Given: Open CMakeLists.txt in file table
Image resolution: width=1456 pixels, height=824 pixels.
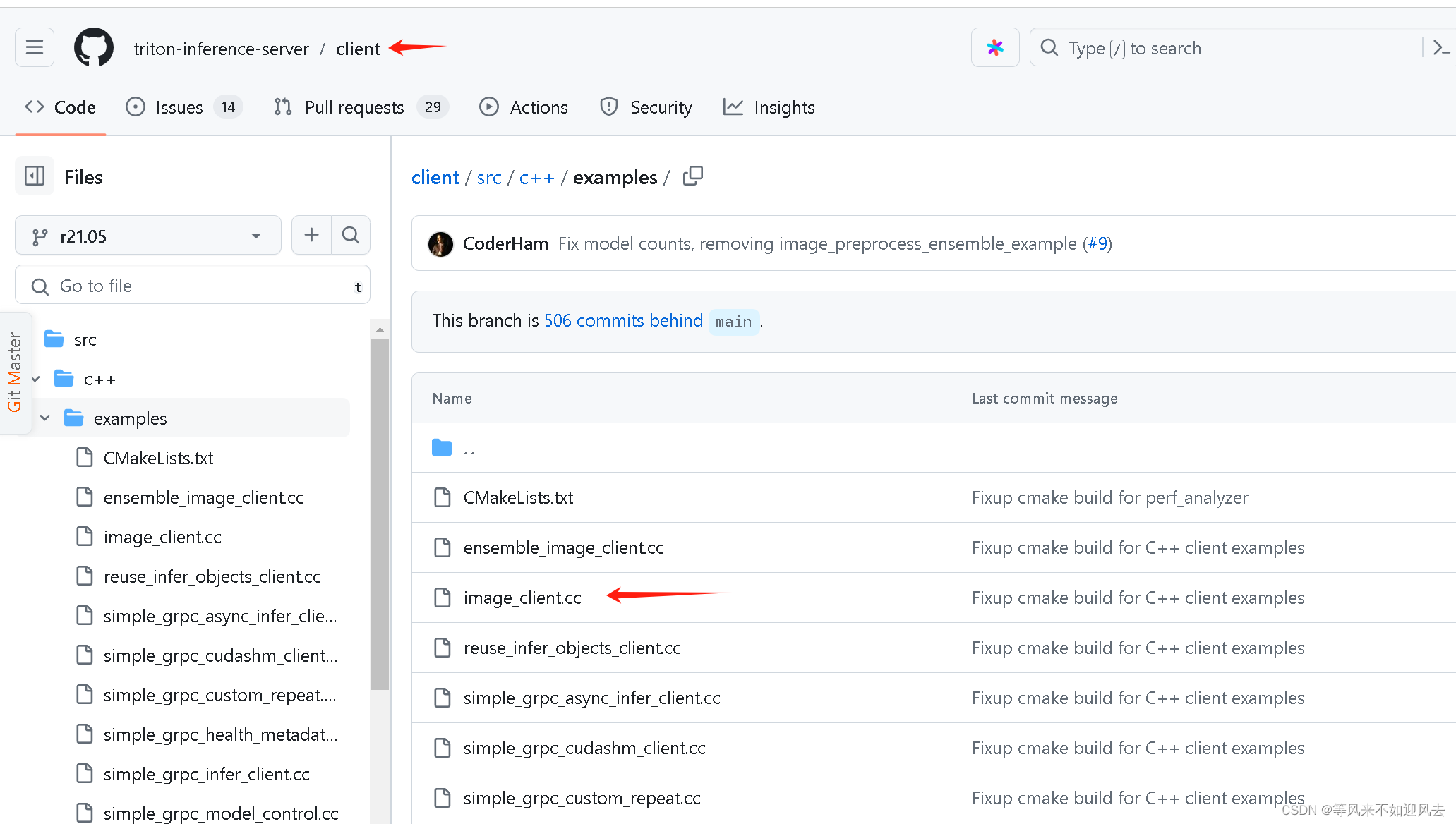Looking at the screenshot, I should point(518,497).
